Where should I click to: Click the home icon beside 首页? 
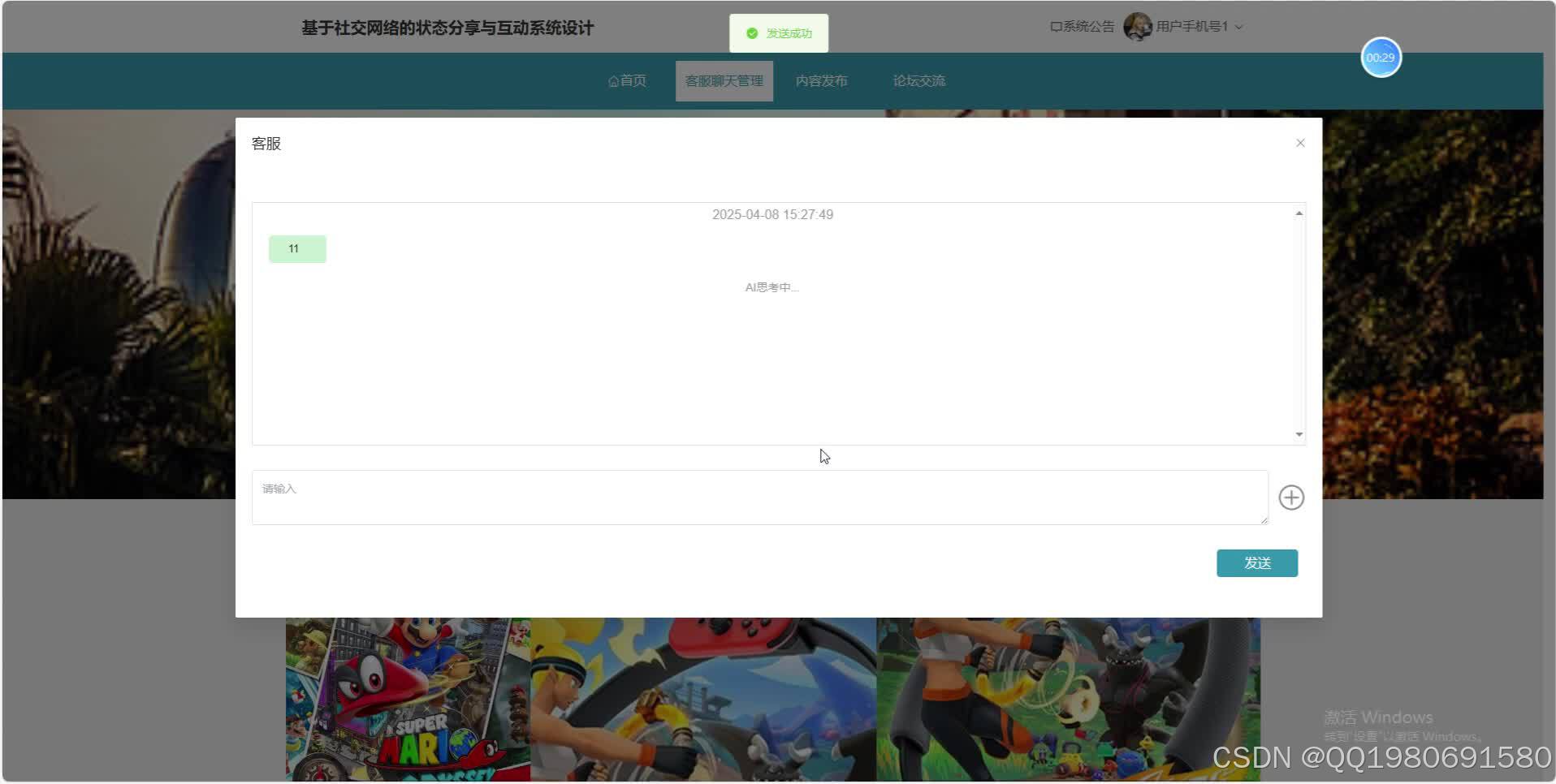coord(613,80)
